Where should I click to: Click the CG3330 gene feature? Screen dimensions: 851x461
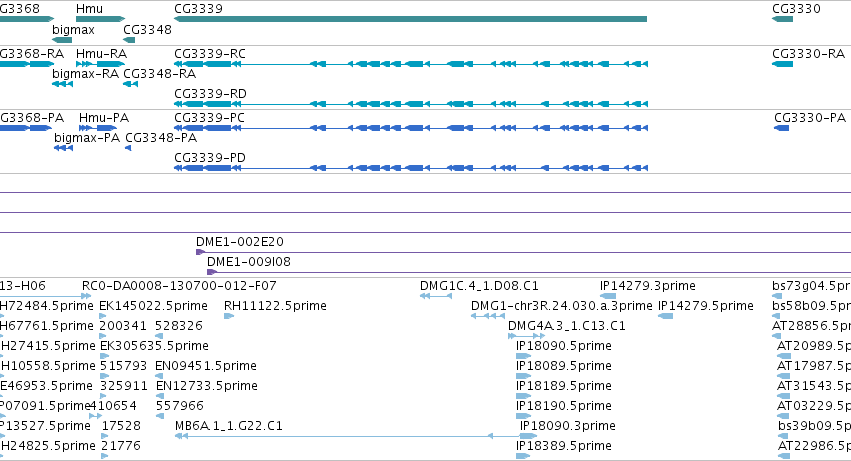[782, 19]
